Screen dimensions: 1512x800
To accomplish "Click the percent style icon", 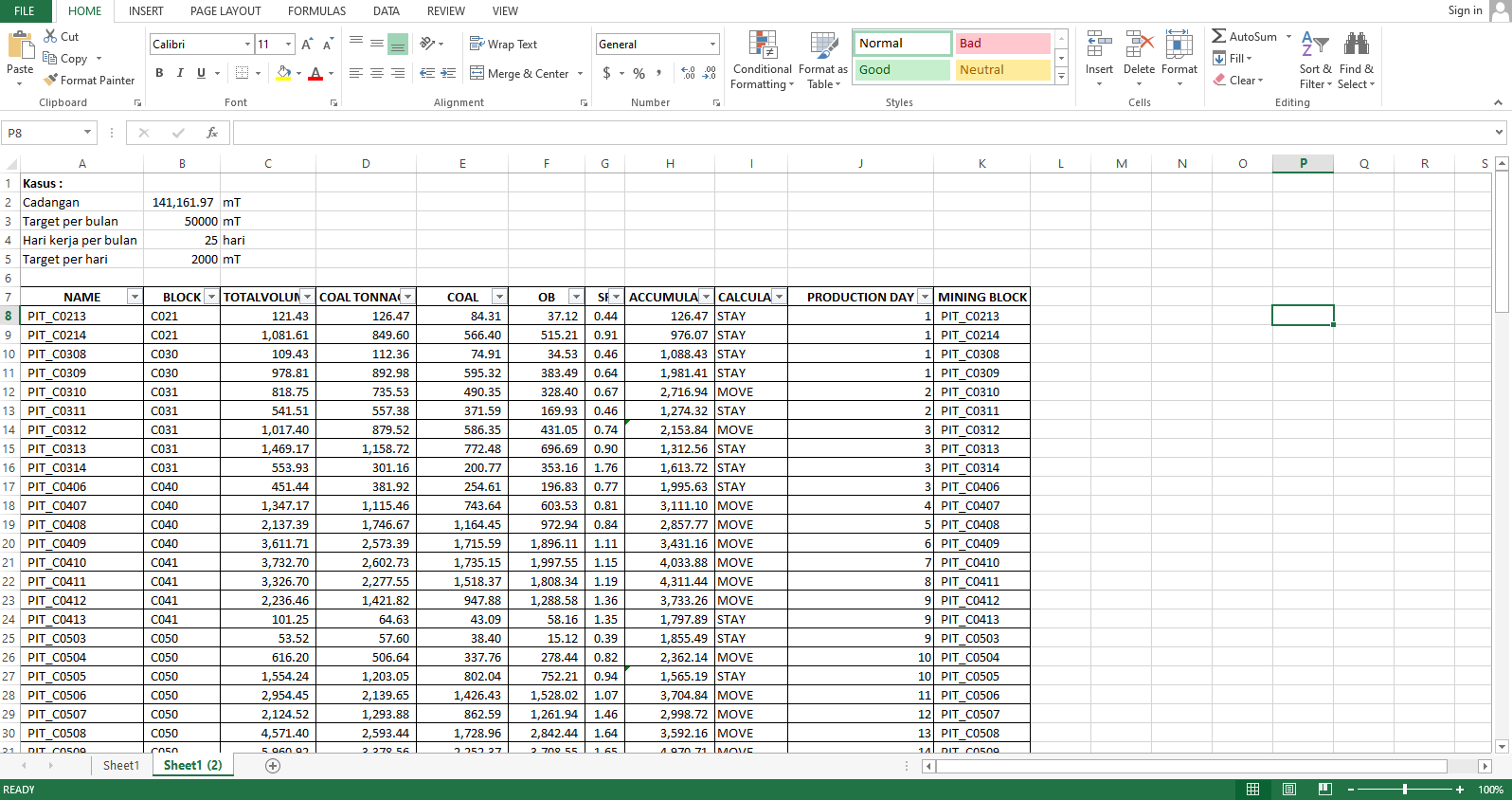I will coord(639,74).
